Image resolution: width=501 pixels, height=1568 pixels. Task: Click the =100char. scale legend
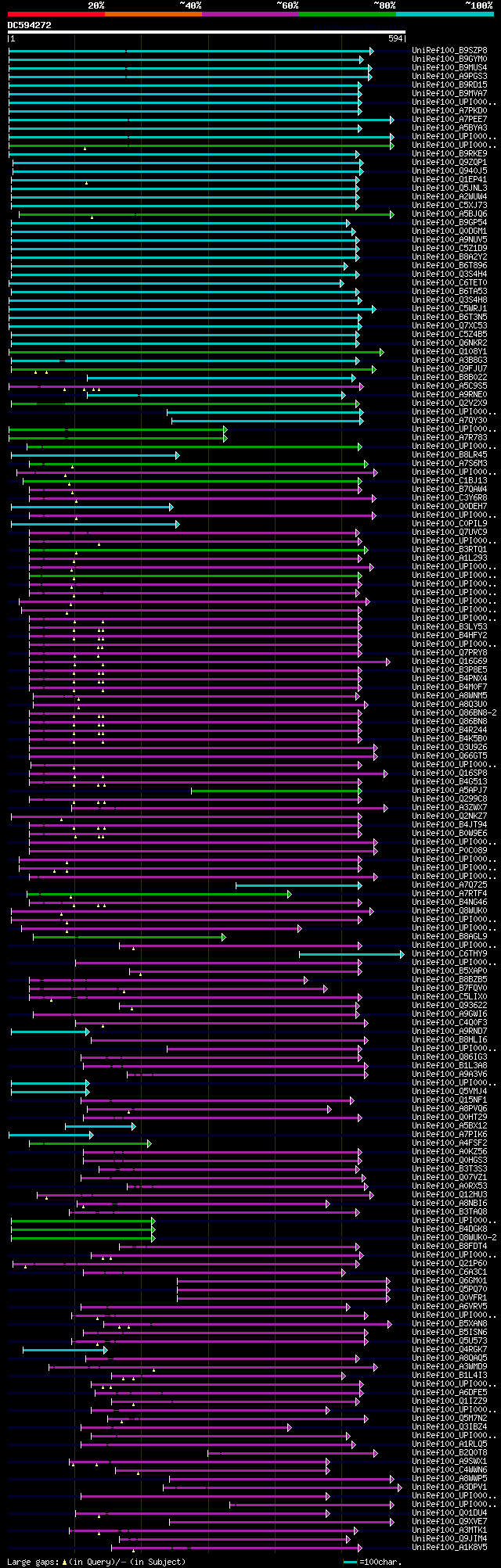pyautogui.click(x=373, y=1562)
